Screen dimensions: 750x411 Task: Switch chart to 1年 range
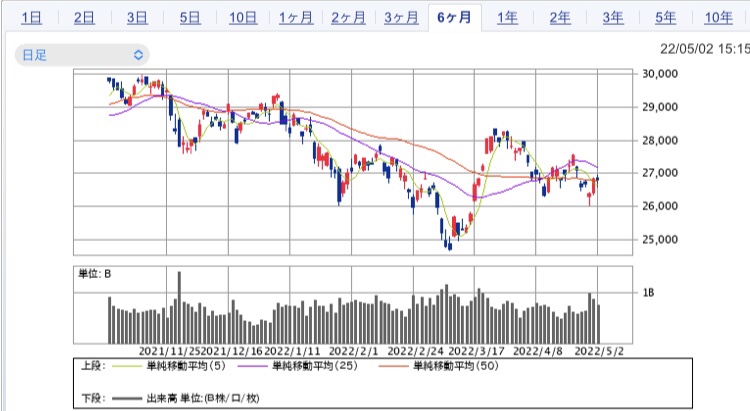pyautogui.click(x=507, y=17)
